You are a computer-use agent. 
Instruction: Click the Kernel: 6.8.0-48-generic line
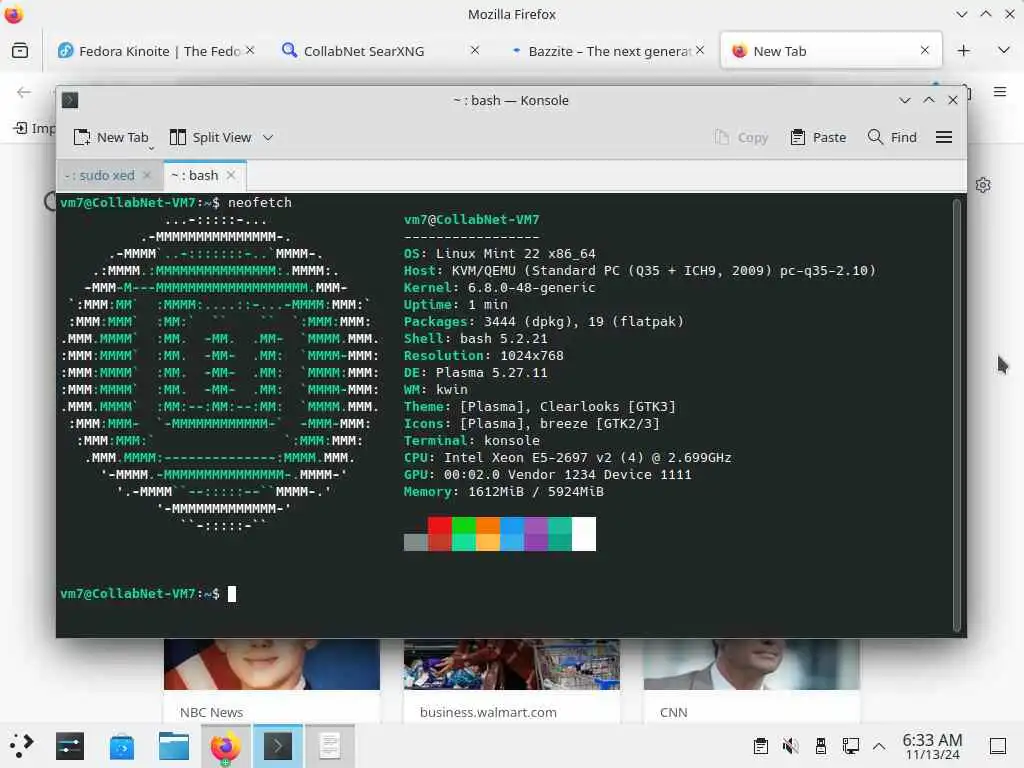tap(500, 287)
